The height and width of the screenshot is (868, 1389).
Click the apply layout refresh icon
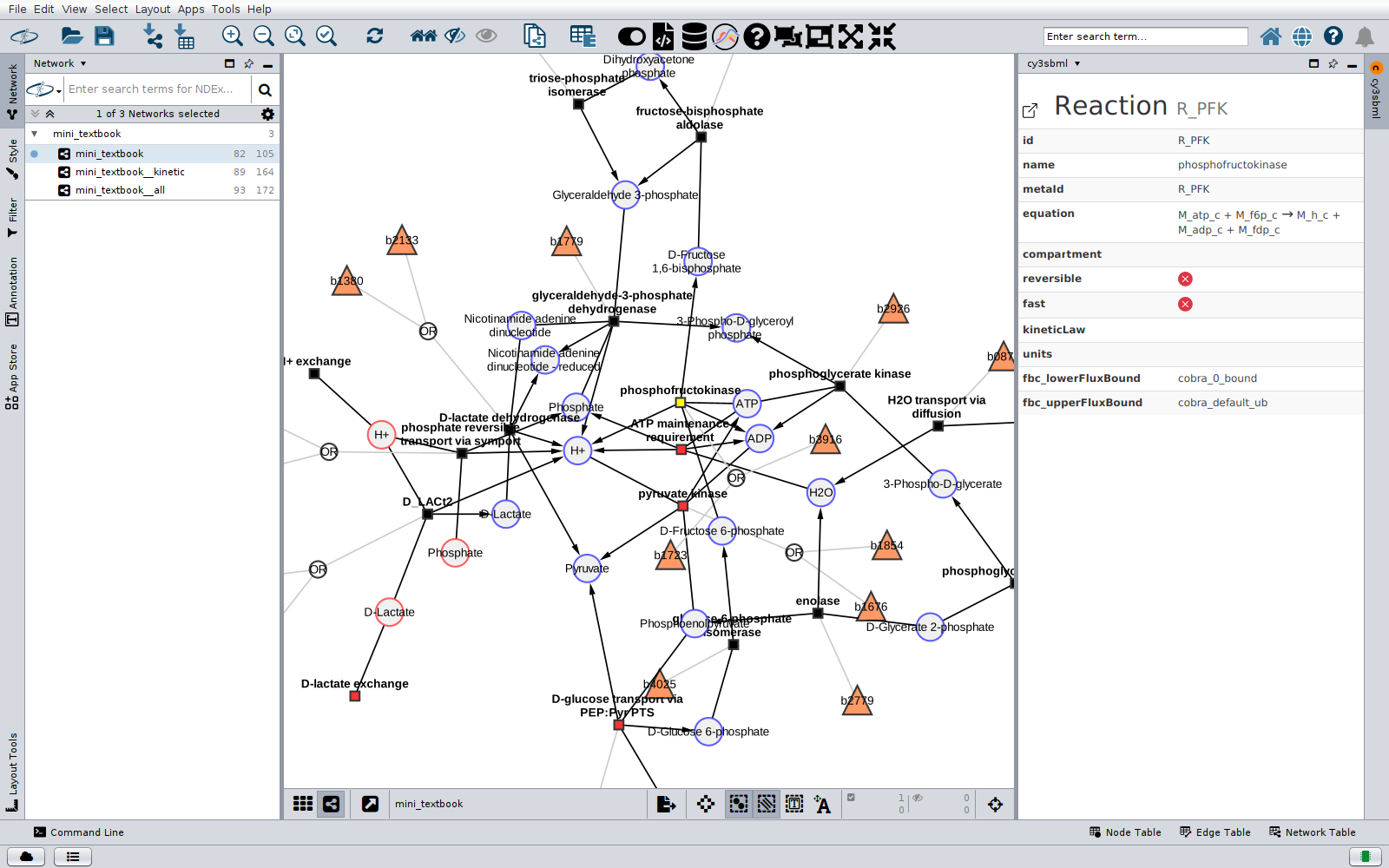tap(375, 36)
